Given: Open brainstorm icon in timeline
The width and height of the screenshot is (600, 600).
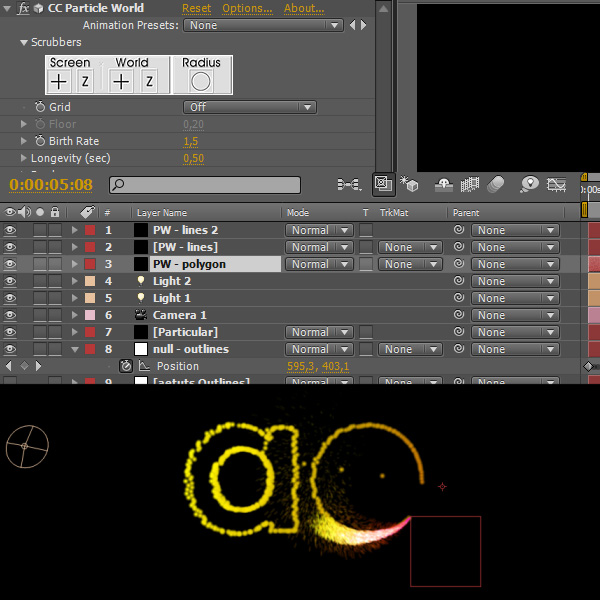Looking at the screenshot, I should pyautogui.click(x=530, y=184).
